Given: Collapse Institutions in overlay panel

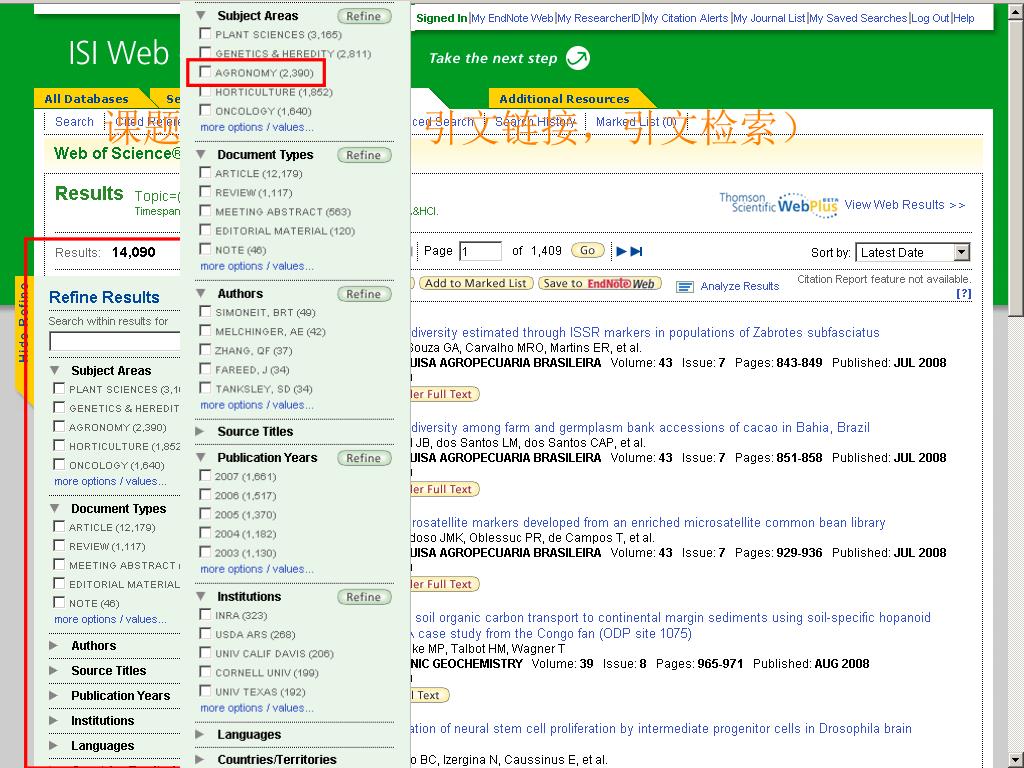Looking at the screenshot, I should coord(201,597).
